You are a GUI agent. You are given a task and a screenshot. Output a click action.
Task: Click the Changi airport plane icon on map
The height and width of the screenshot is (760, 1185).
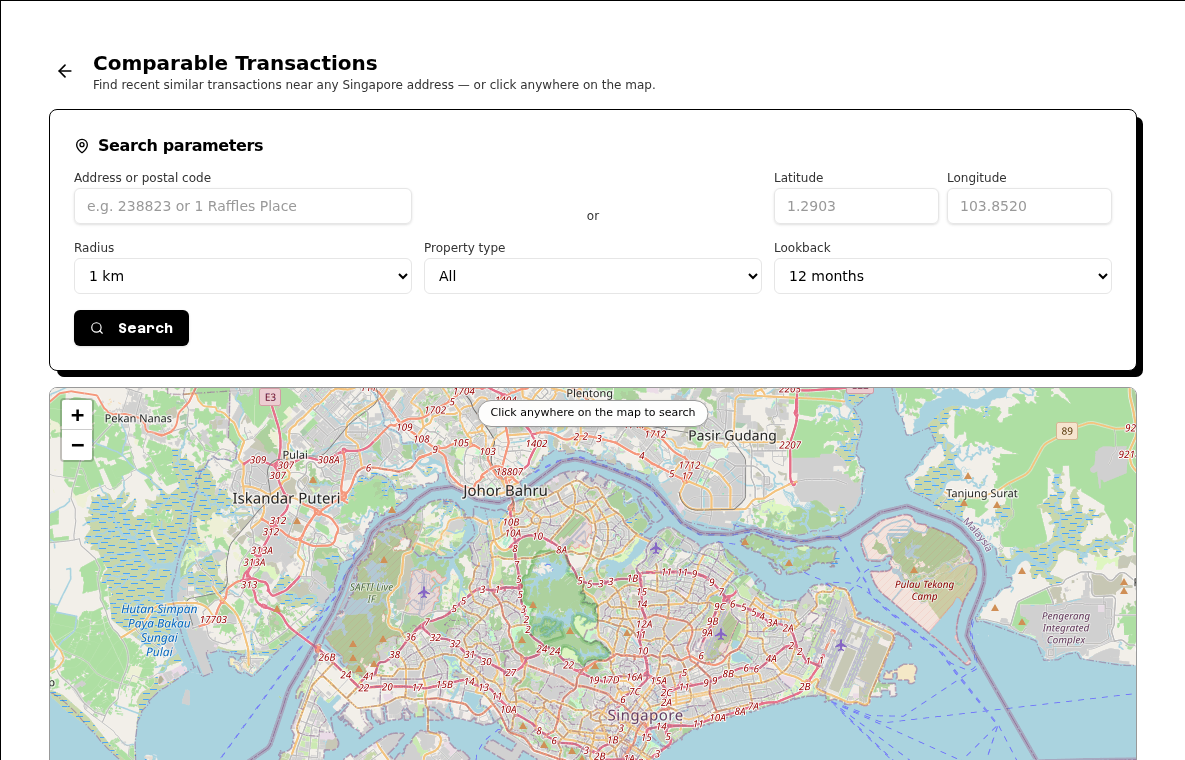click(x=840, y=645)
